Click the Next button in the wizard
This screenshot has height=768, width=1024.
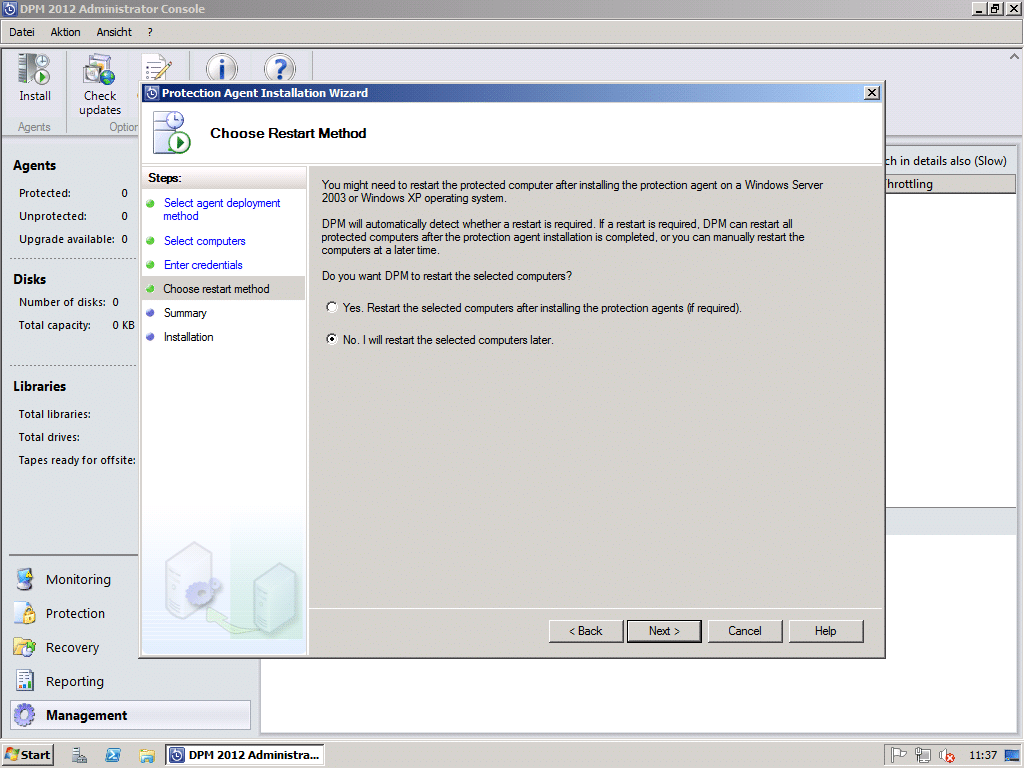pos(664,631)
